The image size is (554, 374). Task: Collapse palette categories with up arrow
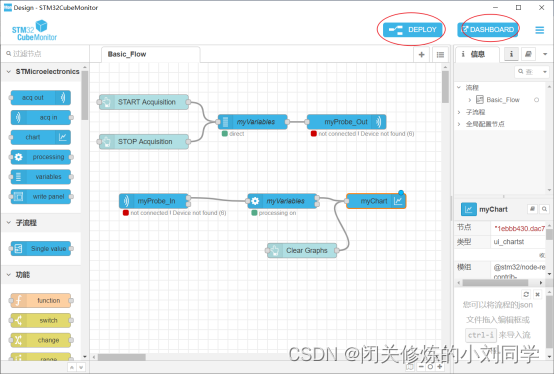coord(72,368)
